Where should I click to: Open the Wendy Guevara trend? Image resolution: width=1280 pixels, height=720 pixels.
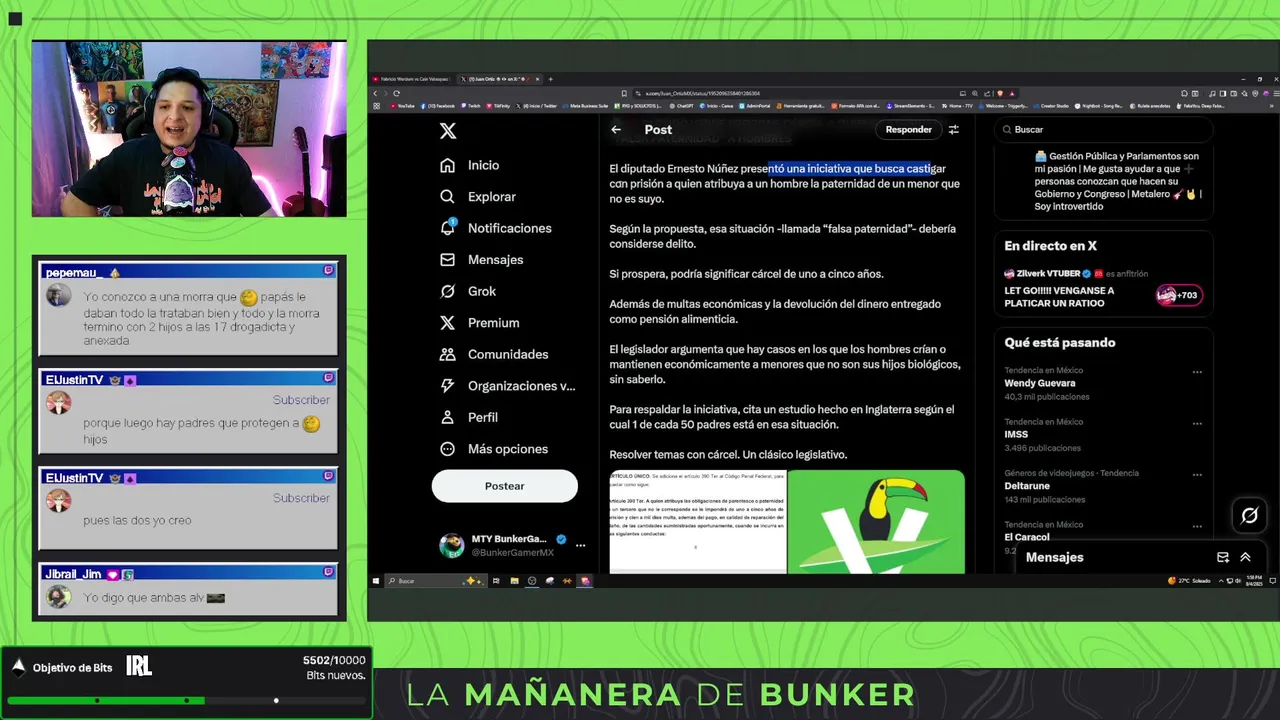pos(1040,383)
